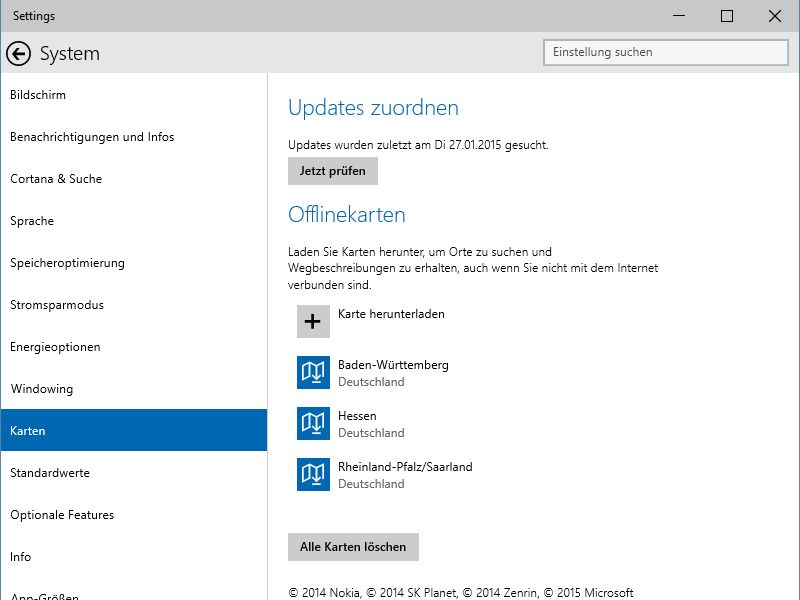This screenshot has width=800, height=600.
Task: Open Energieoptionen section
Action: [x=134, y=347]
